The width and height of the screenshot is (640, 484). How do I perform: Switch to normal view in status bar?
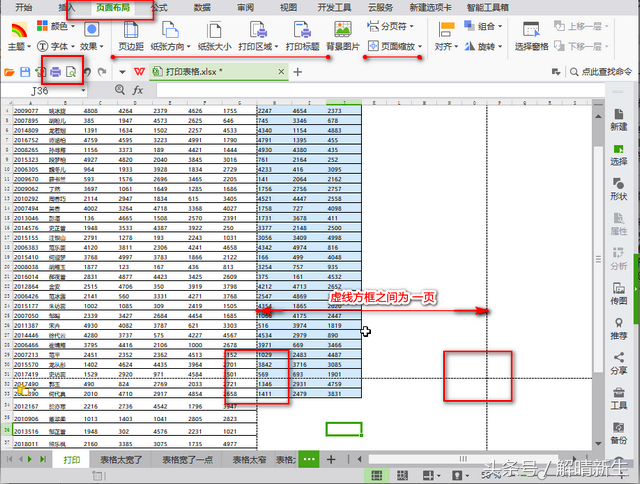point(377,475)
